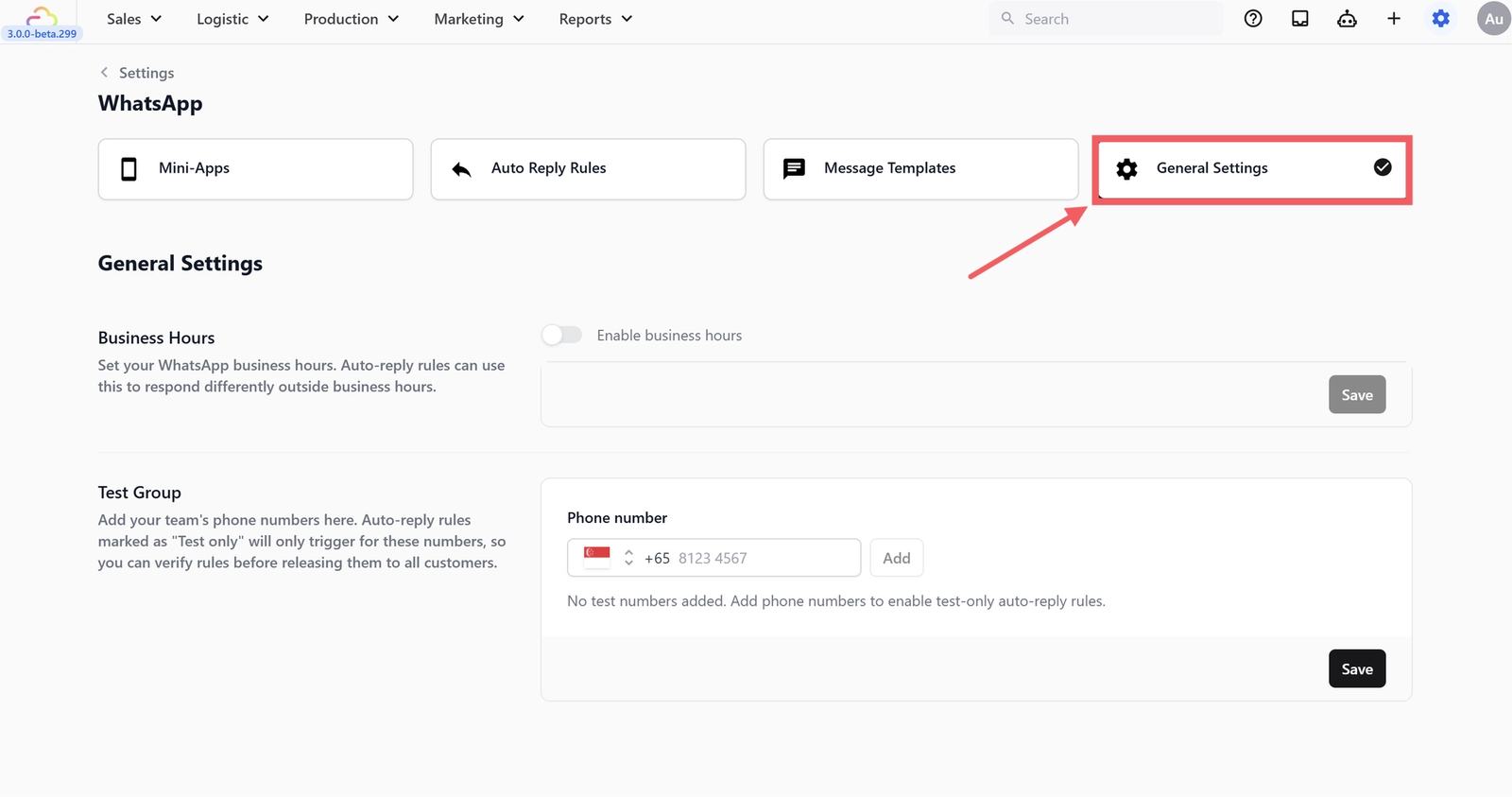This screenshot has width=1512, height=797.
Task: Click the chat icon on Message Templates
Action: pos(794,169)
